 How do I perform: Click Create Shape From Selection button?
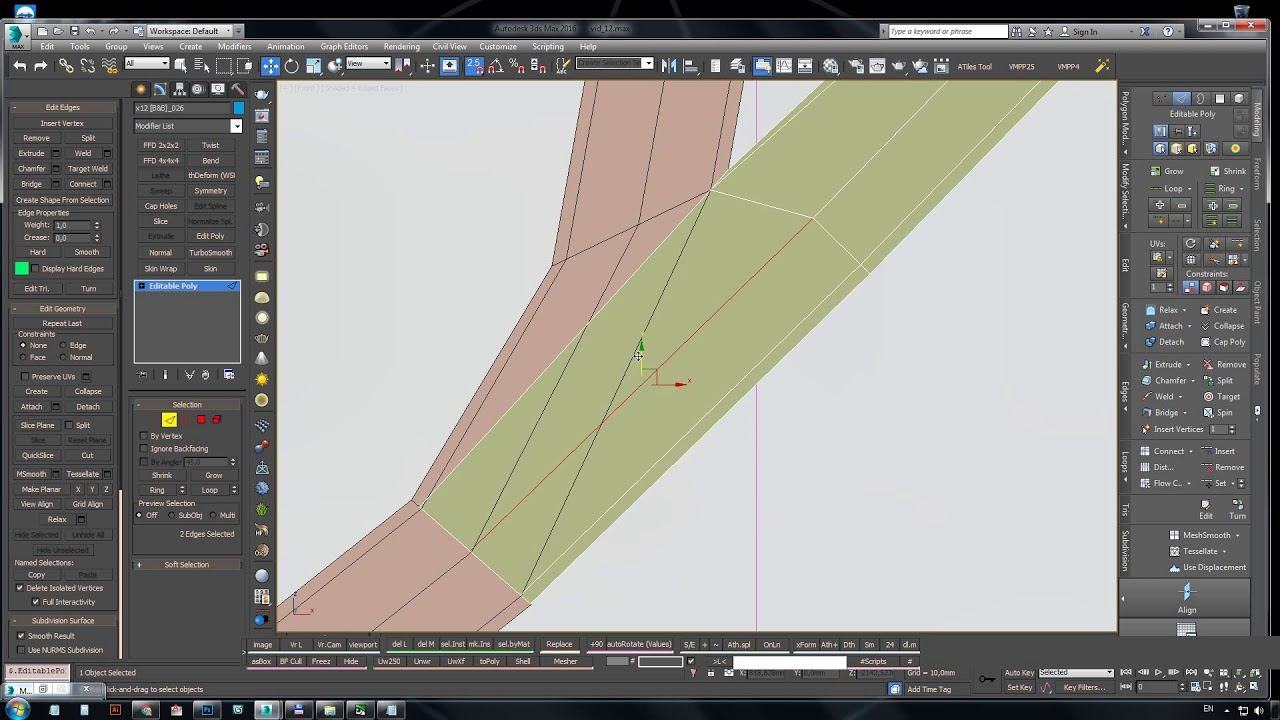(62, 200)
